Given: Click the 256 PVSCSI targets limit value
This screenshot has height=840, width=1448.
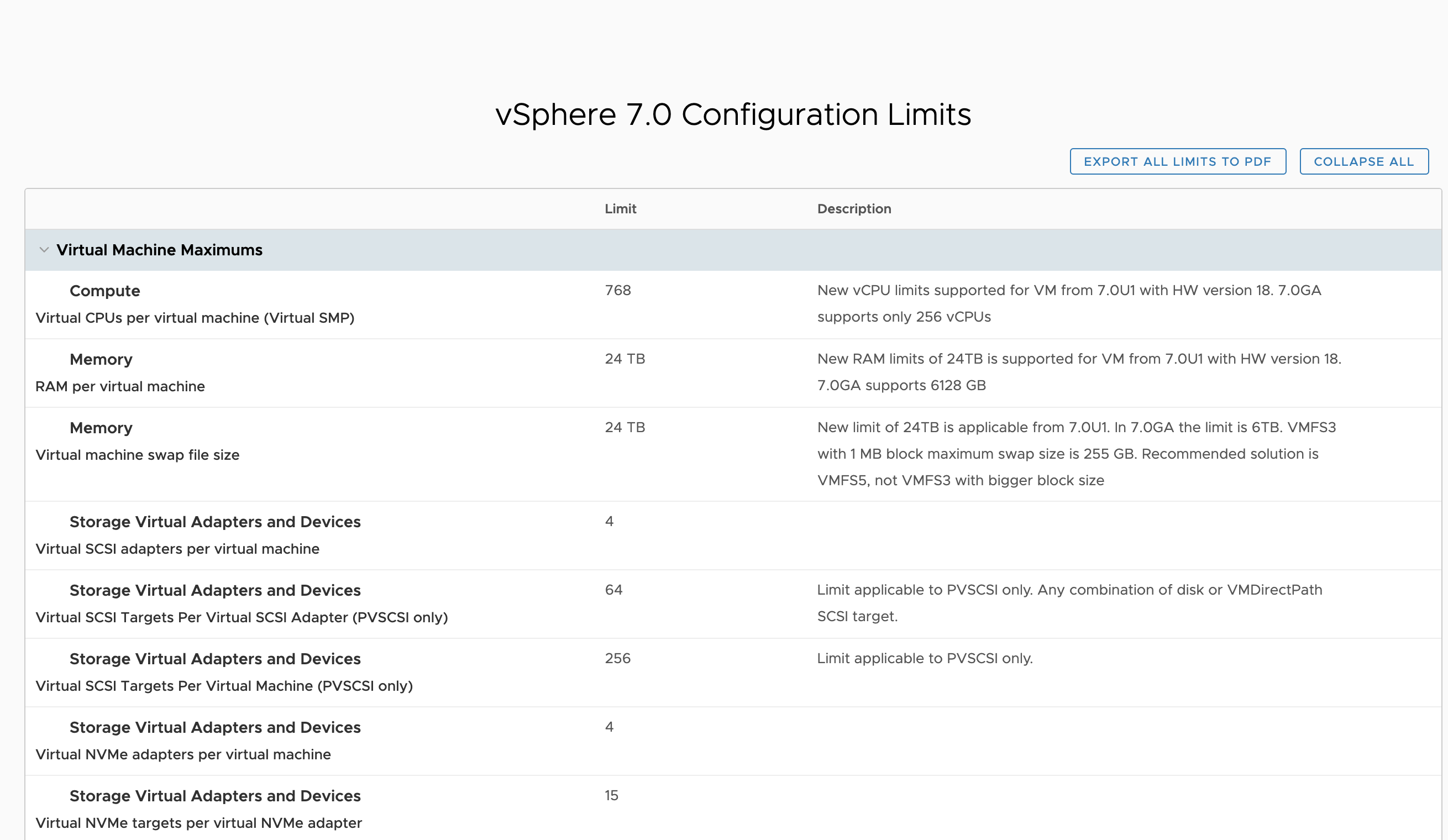Looking at the screenshot, I should click(x=617, y=658).
